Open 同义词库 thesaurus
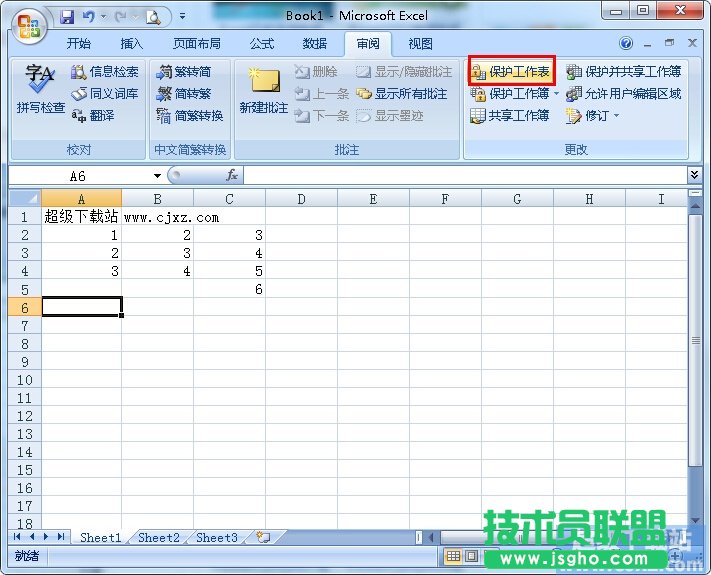 pos(104,93)
